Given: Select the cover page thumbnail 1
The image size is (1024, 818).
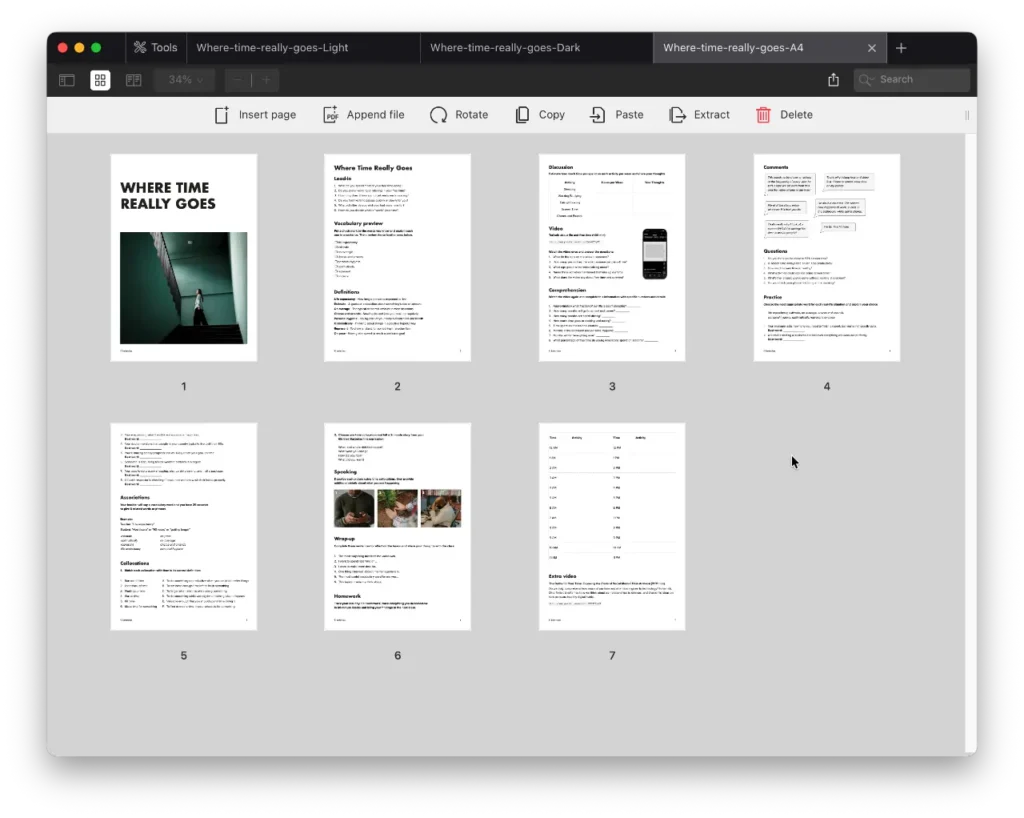Looking at the screenshot, I should pyautogui.click(x=183, y=257).
